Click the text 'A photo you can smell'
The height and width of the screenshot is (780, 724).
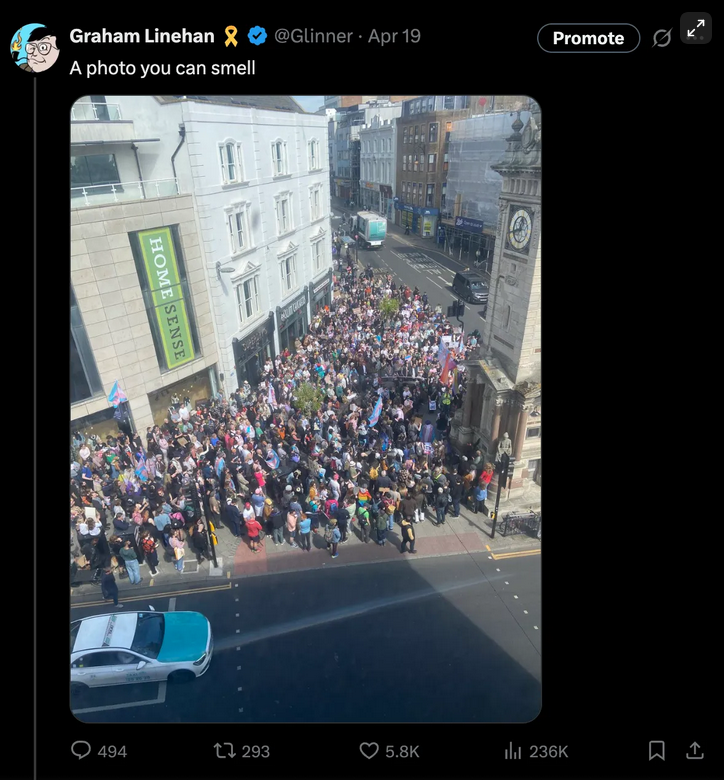[x=162, y=68]
